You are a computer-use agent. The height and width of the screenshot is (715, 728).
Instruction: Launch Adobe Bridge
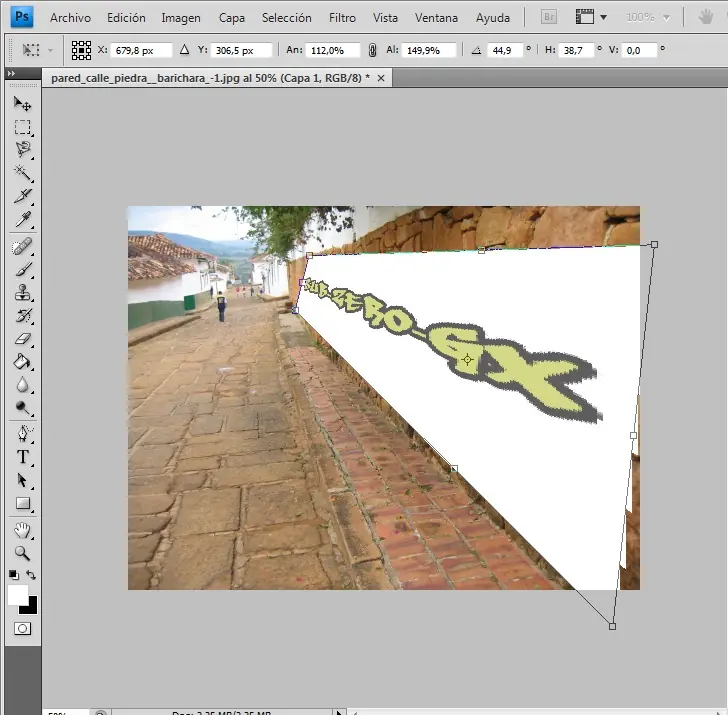click(x=549, y=17)
